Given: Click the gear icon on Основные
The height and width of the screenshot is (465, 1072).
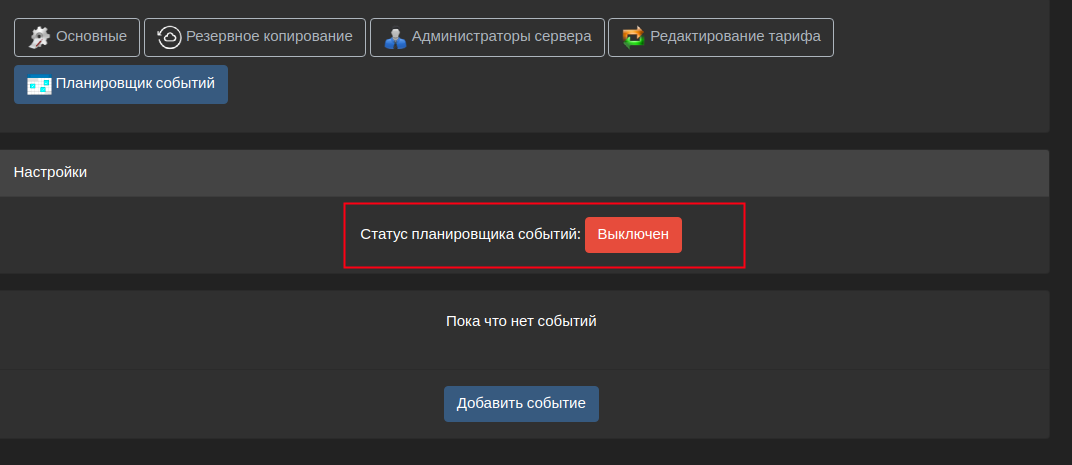Looking at the screenshot, I should (40, 37).
